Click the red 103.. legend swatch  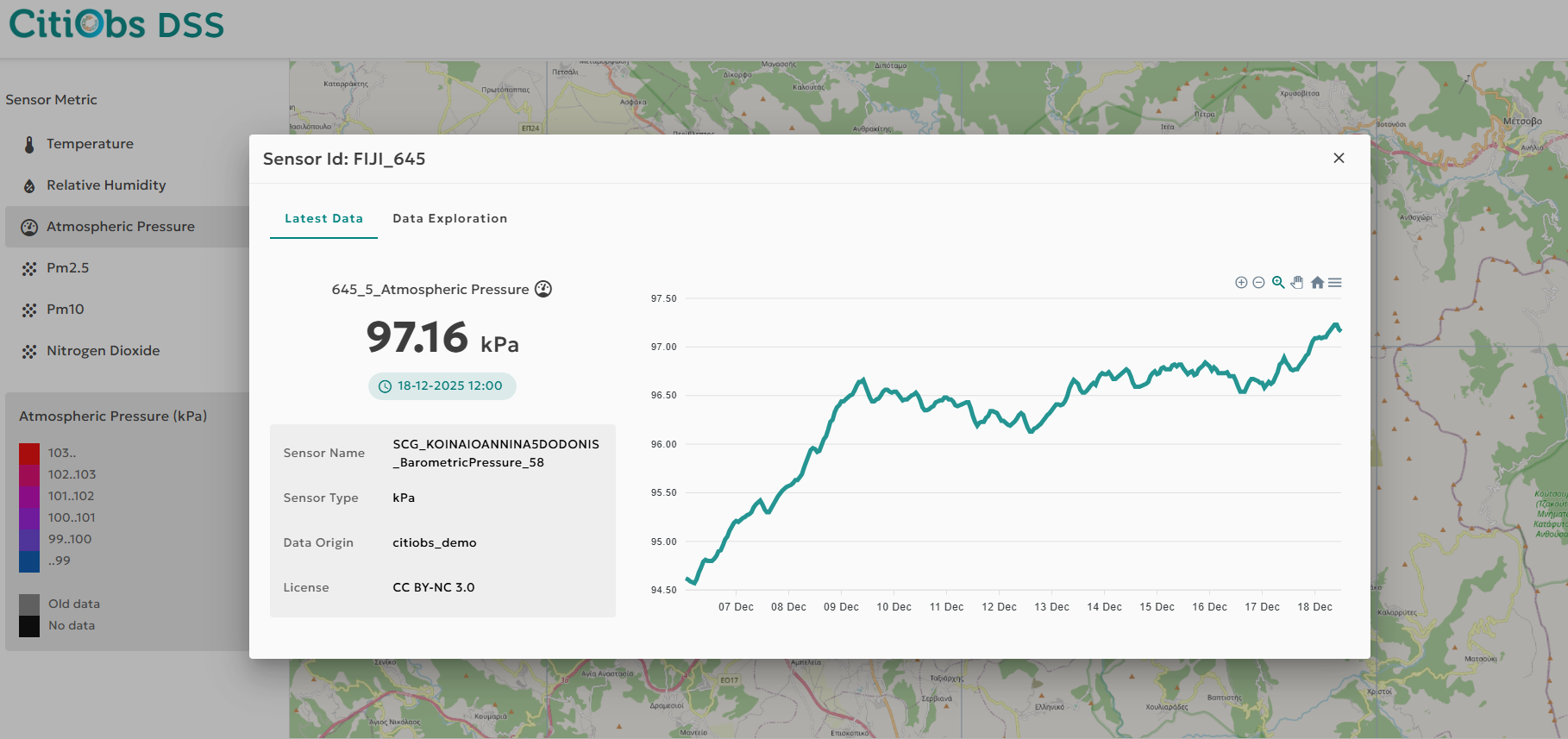click(29, 454)
